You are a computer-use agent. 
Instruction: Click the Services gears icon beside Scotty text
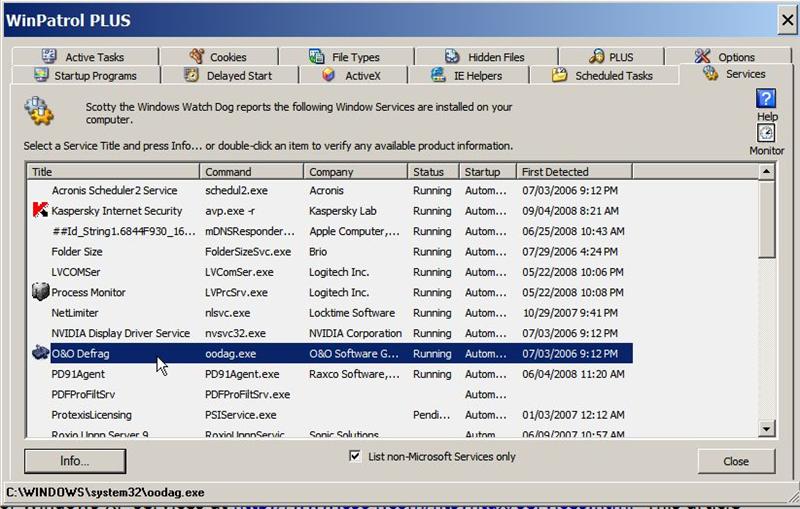pos(39,111)
